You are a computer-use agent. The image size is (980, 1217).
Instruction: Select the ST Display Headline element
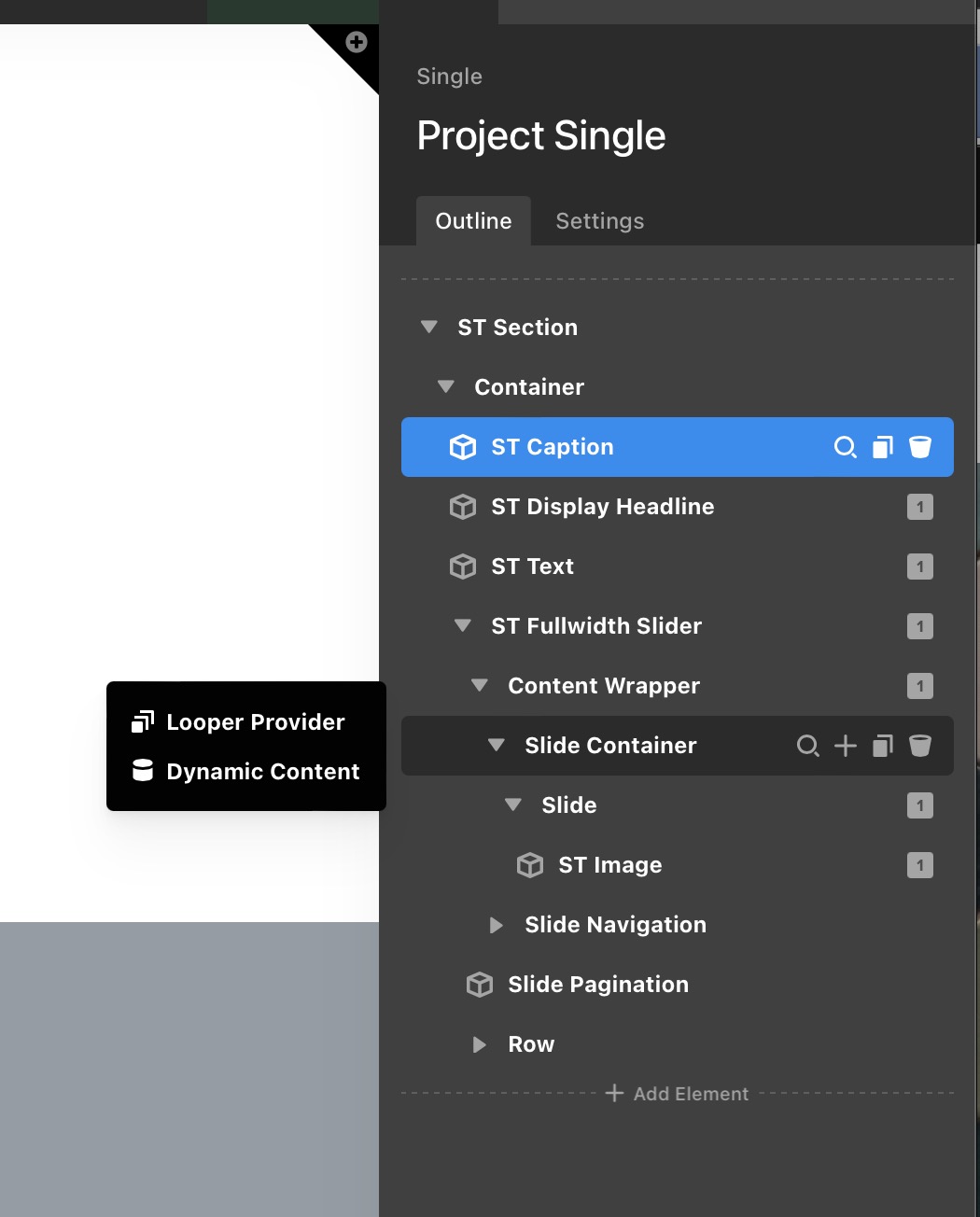coord(602,507)
